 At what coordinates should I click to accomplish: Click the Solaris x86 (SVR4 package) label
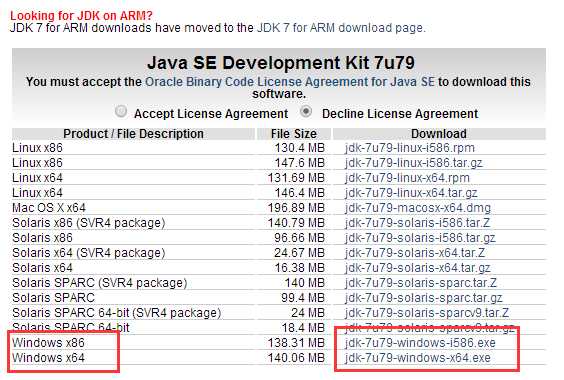[x=88, y=223]
